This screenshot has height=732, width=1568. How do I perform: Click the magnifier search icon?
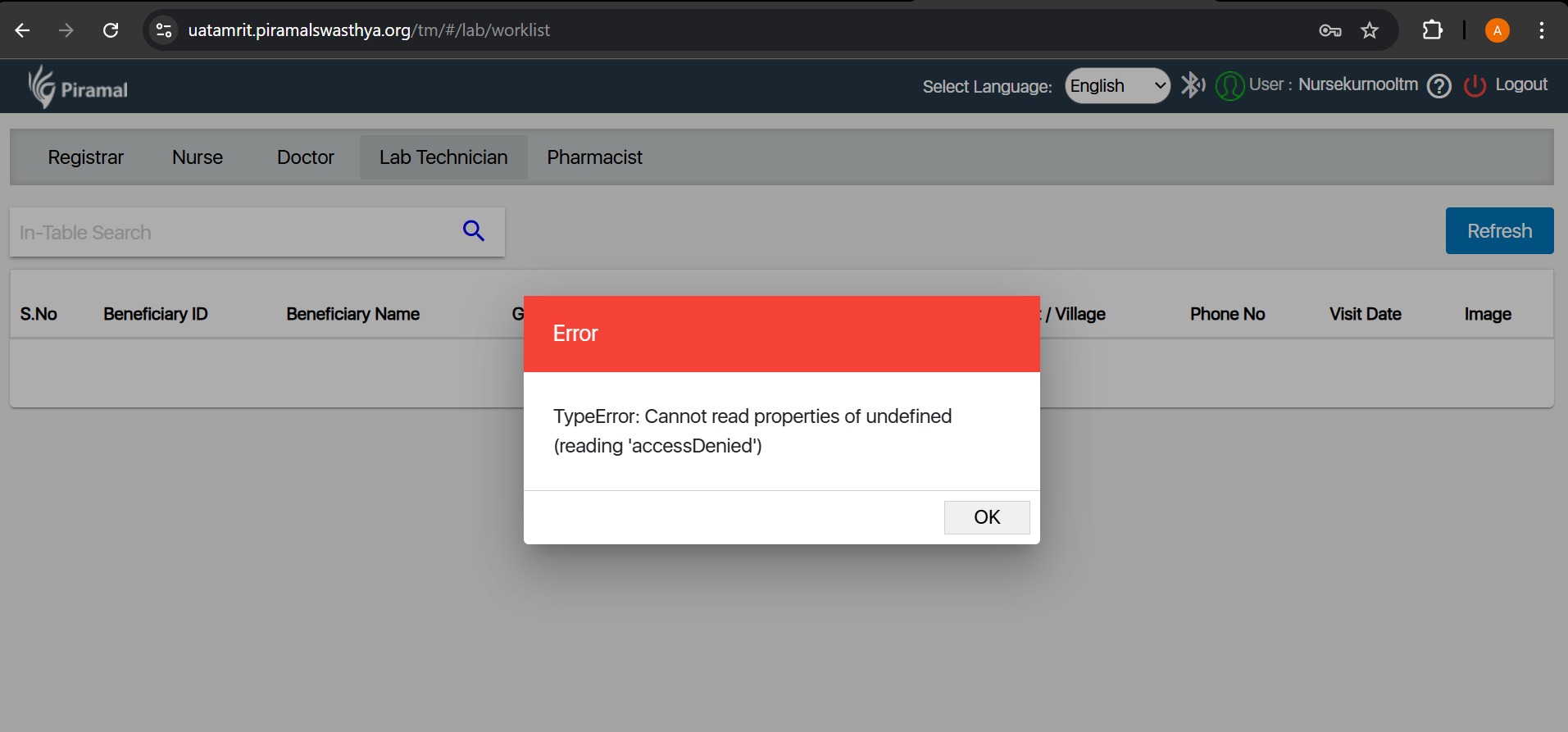point(474,231)
